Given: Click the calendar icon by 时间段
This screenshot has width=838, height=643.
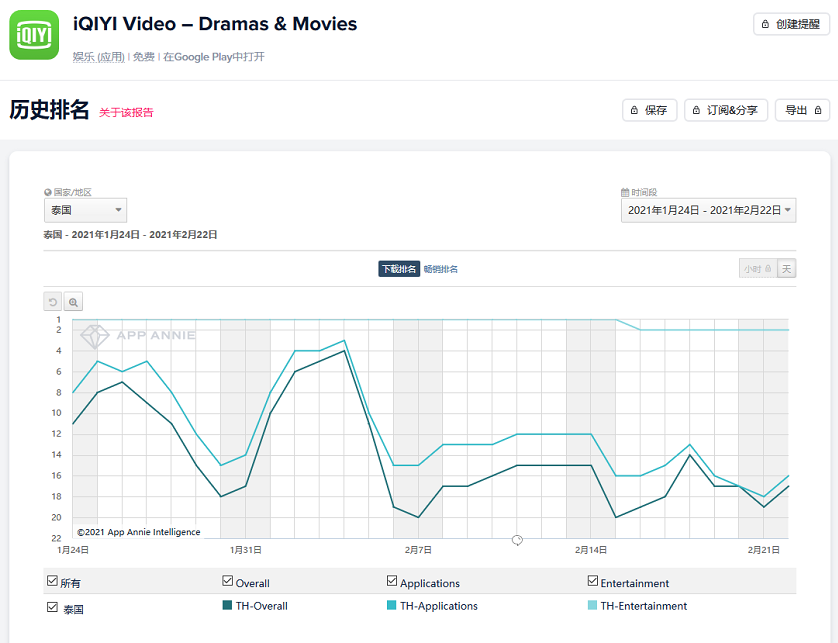Looking at the screenshot, I should [625, 192].
